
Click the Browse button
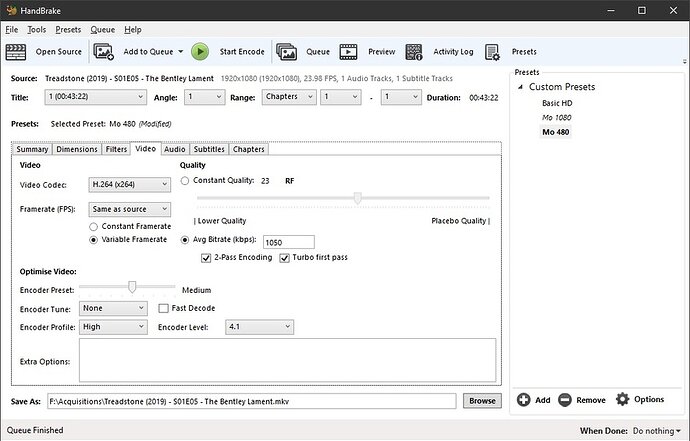pos(482,401)
